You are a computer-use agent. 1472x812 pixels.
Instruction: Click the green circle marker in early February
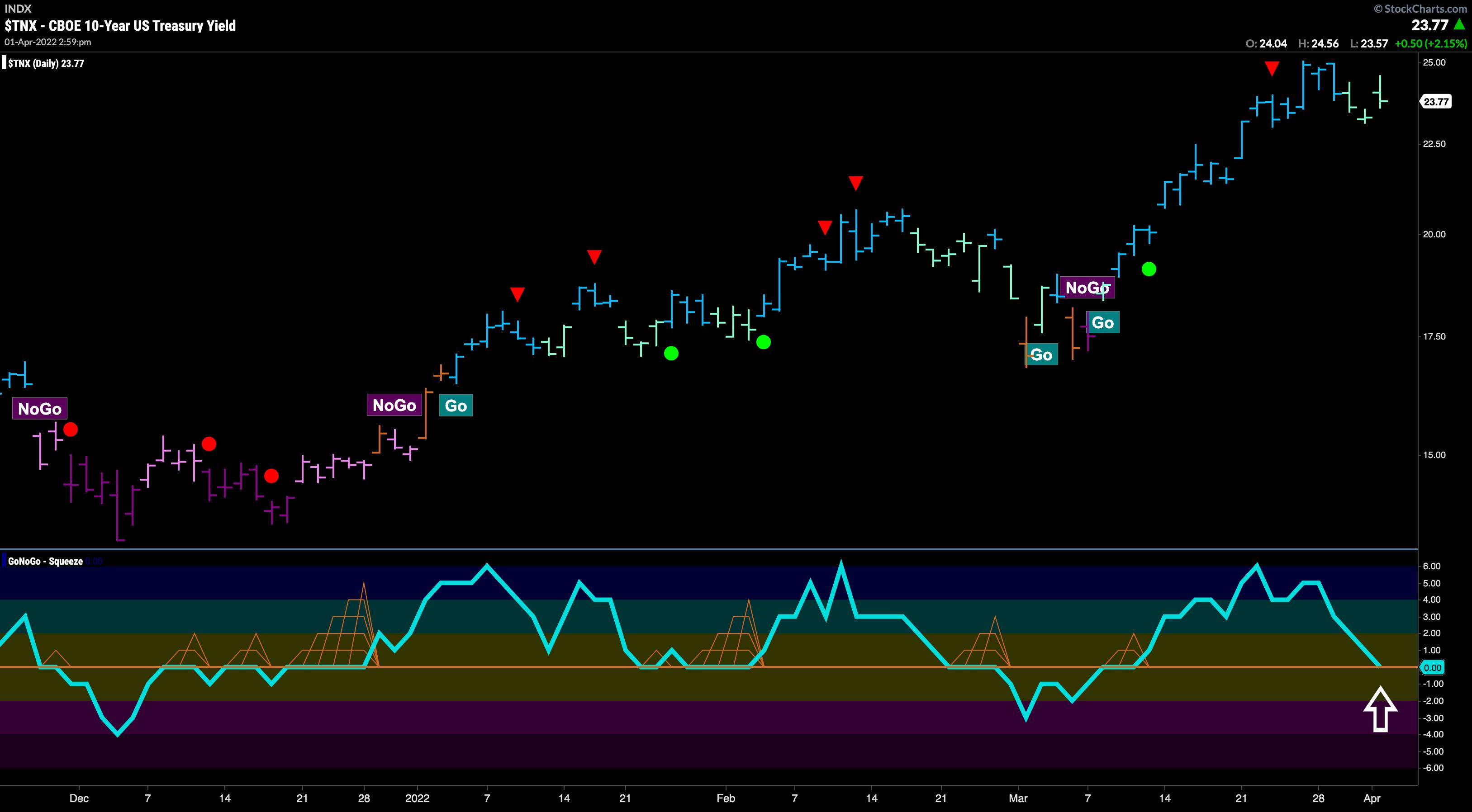(x=764, y=342)
